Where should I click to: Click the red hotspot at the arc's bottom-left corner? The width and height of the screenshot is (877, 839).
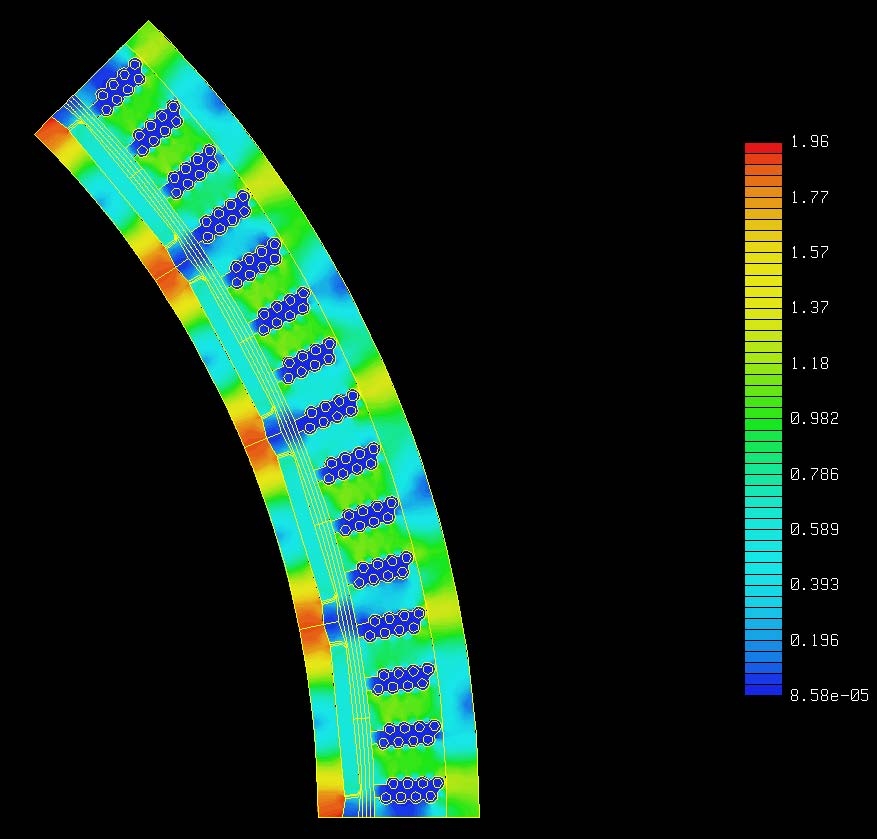[330, 804]
